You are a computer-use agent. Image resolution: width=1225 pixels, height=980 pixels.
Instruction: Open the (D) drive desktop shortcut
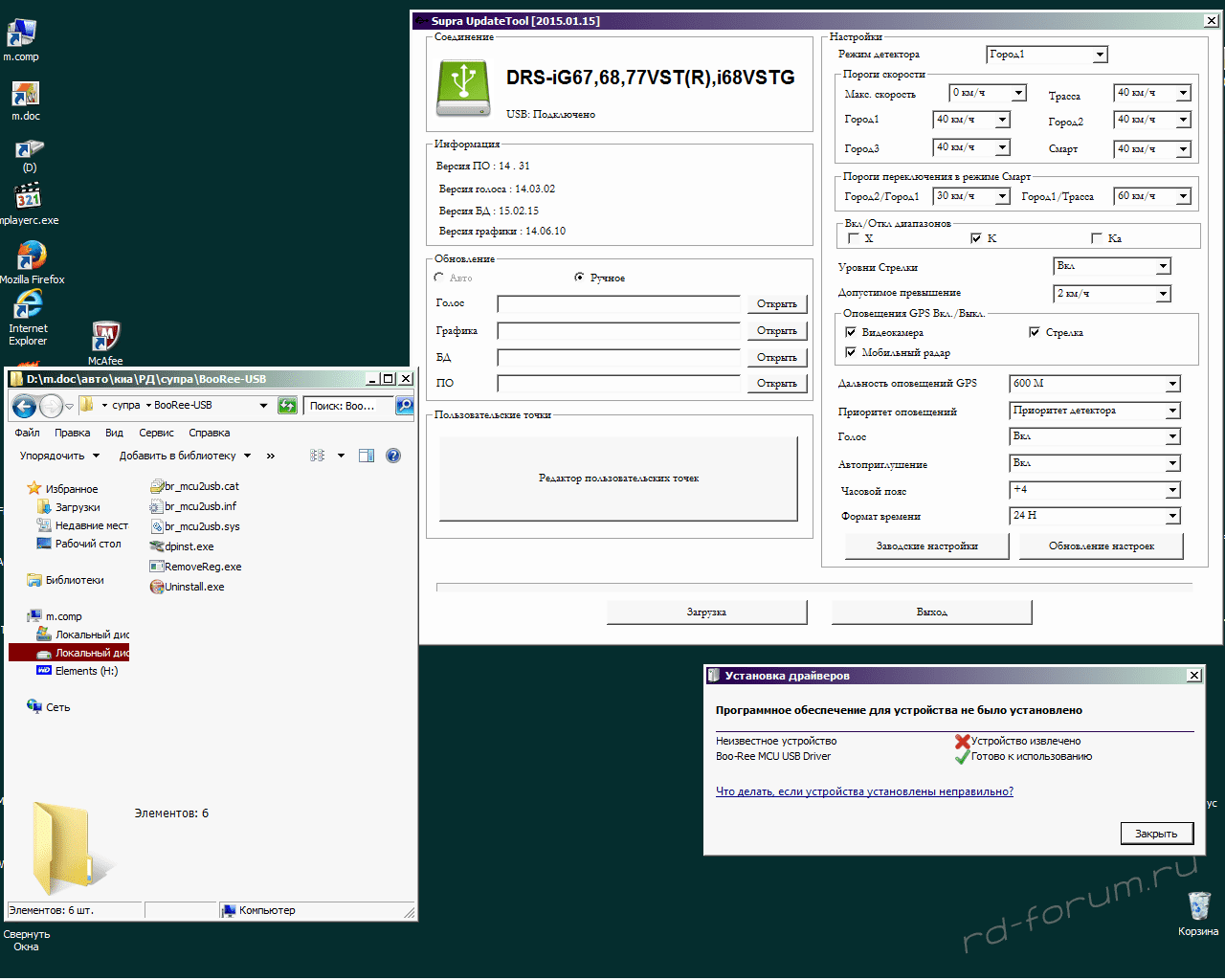pyautogui.click(x=30, y=155)
